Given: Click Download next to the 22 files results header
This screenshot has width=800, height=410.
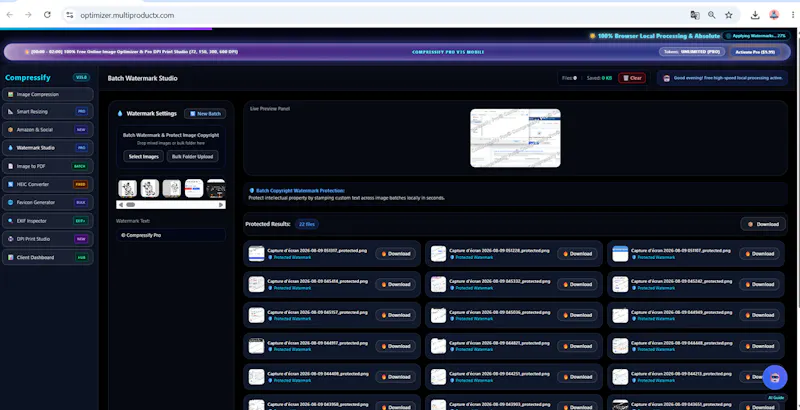Looking at the screenshot, I should tap(763, 224).
